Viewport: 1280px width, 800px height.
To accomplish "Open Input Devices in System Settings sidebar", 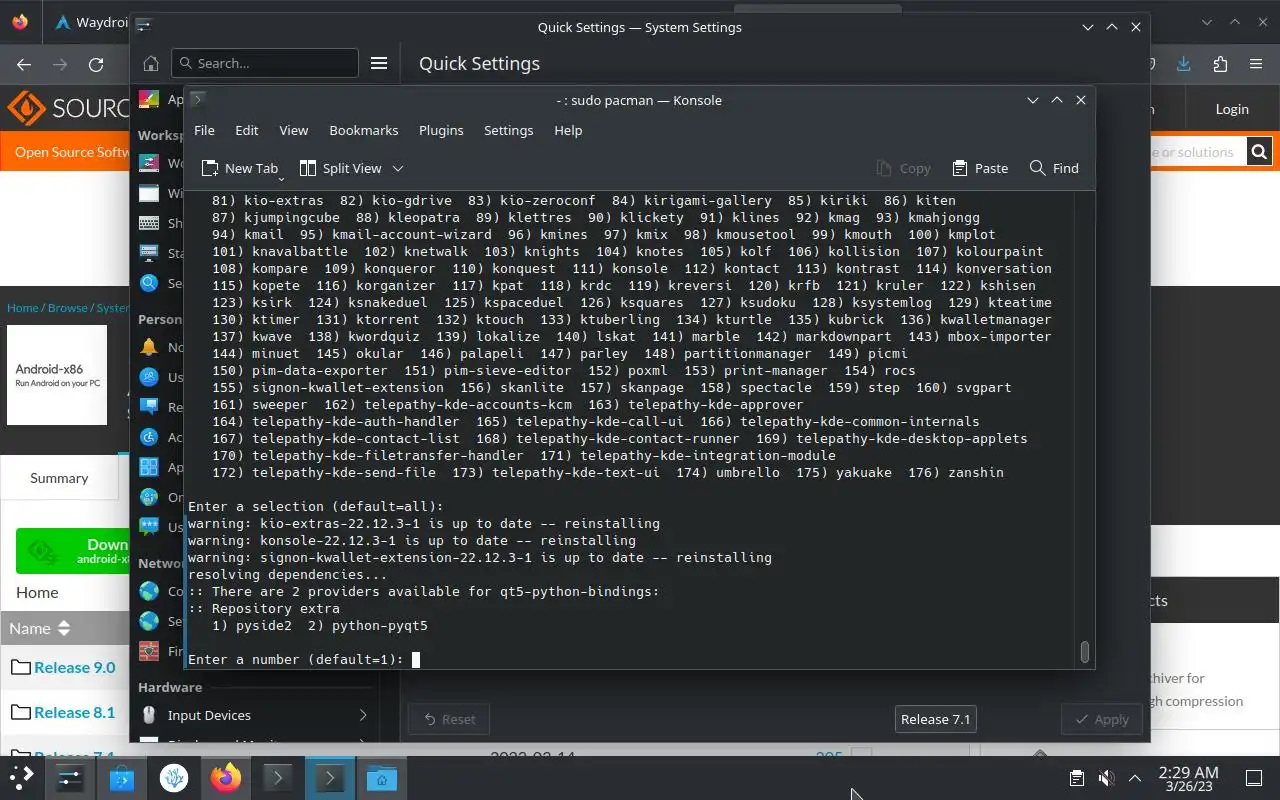I will (x=254, y=715).
